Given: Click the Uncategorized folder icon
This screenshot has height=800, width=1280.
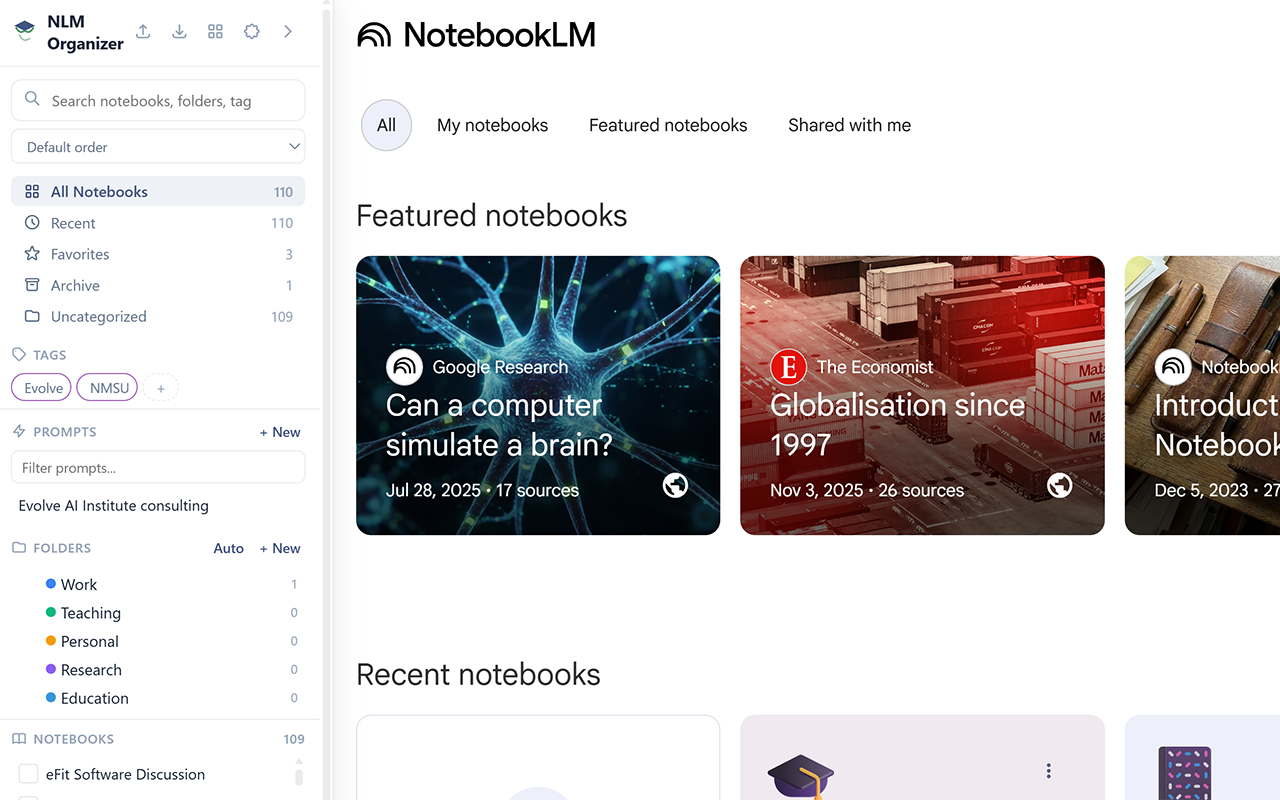Looking at the screenshot, I should pos(32,316).
